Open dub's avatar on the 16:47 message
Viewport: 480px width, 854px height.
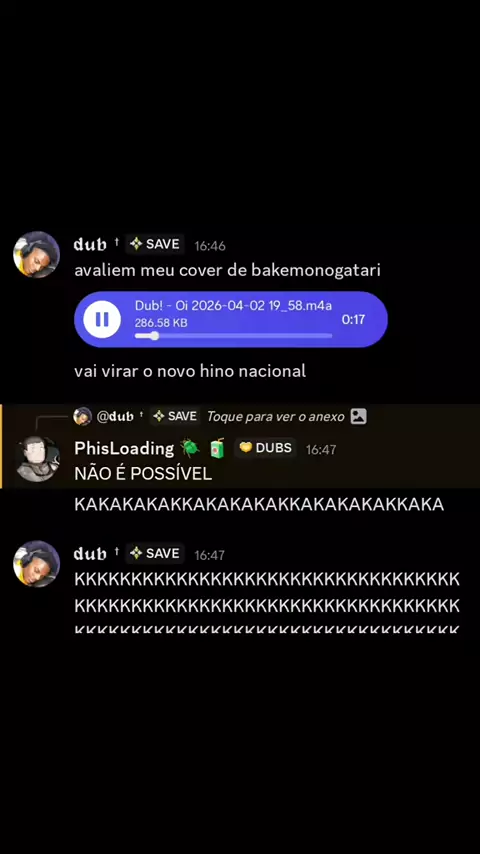tap(37, 564)
